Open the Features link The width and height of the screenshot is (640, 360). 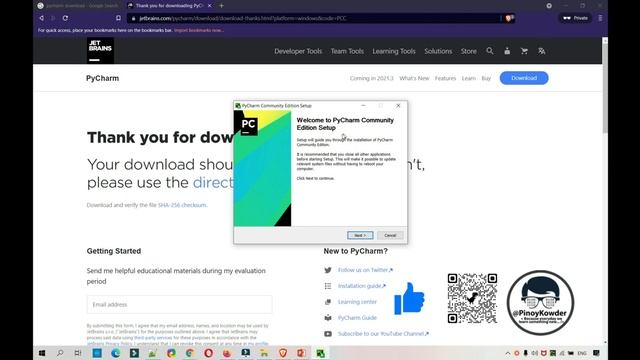(x=445, y=78)
